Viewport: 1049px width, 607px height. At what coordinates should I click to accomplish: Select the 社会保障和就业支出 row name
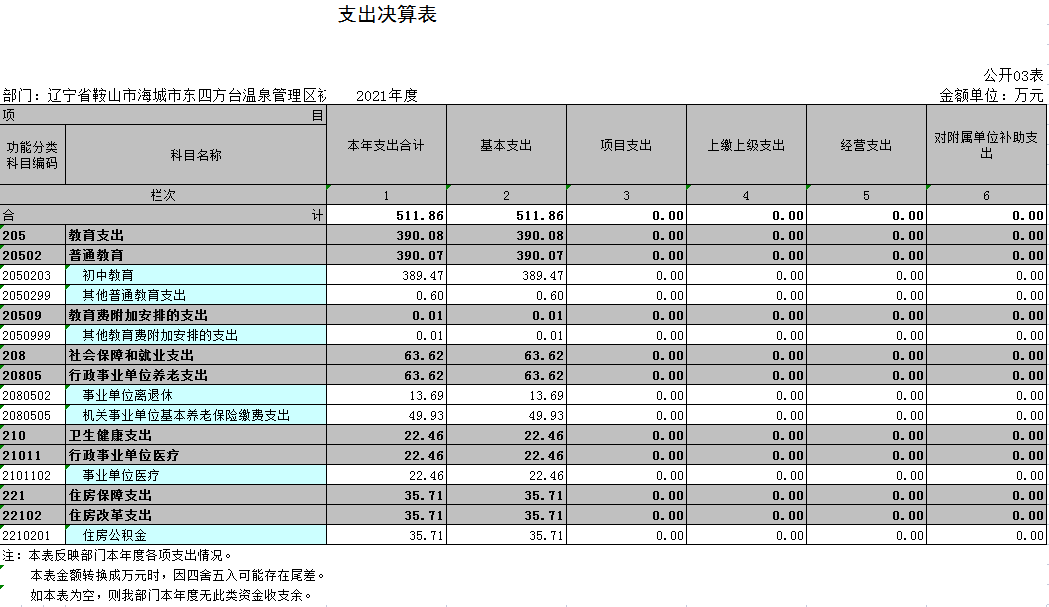(195, 355)
